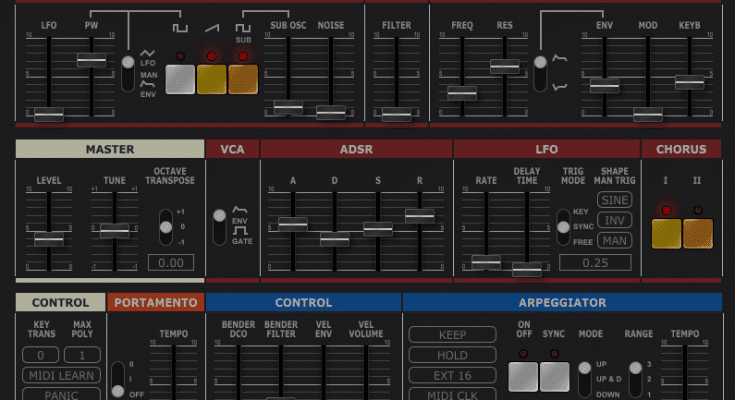Viewport: 735px width, 400px height.
Task: Toggle the sub oscillator square wave button
Action: [x=242, y=79]
